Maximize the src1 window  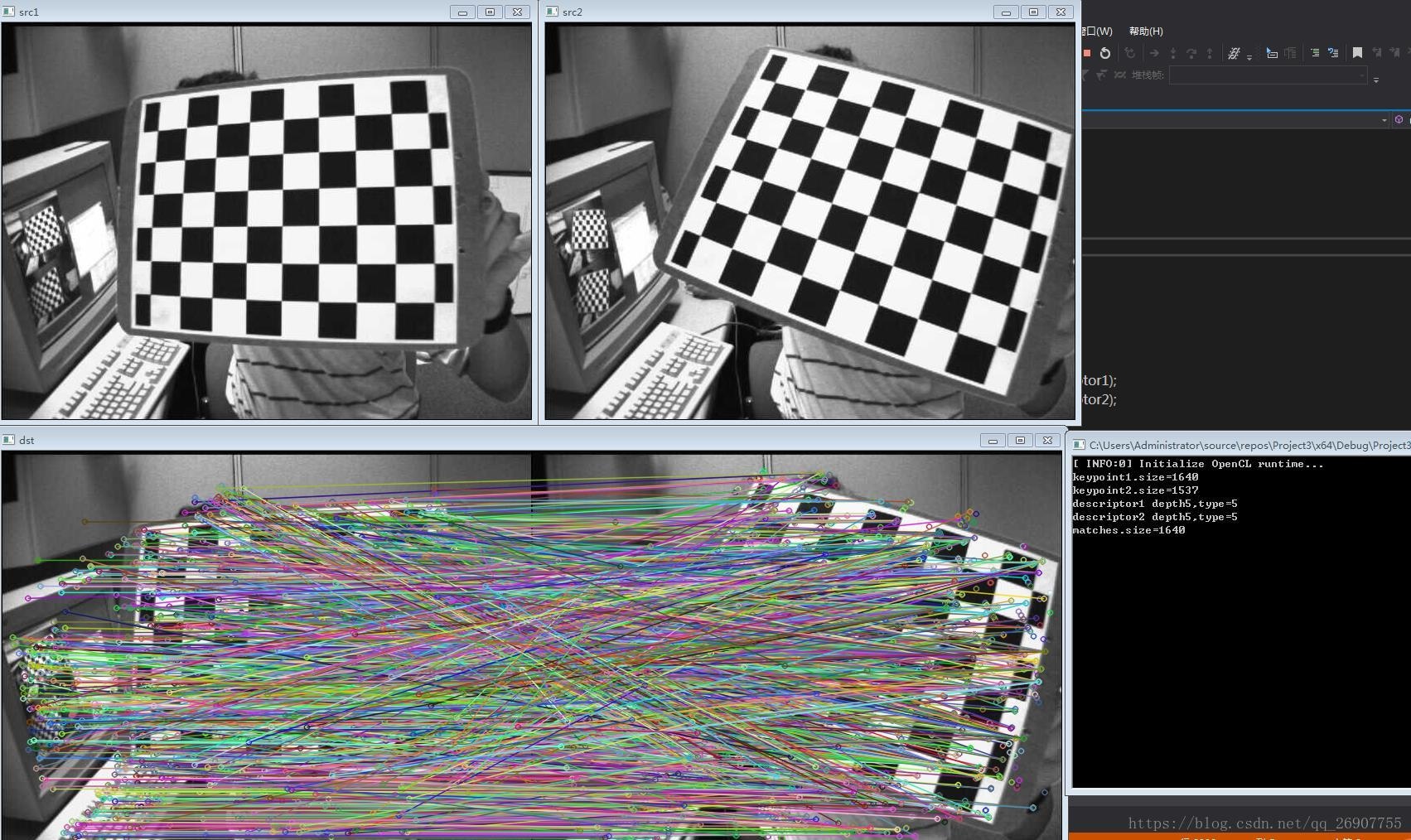pyautogui.click(x=490, y=12)
